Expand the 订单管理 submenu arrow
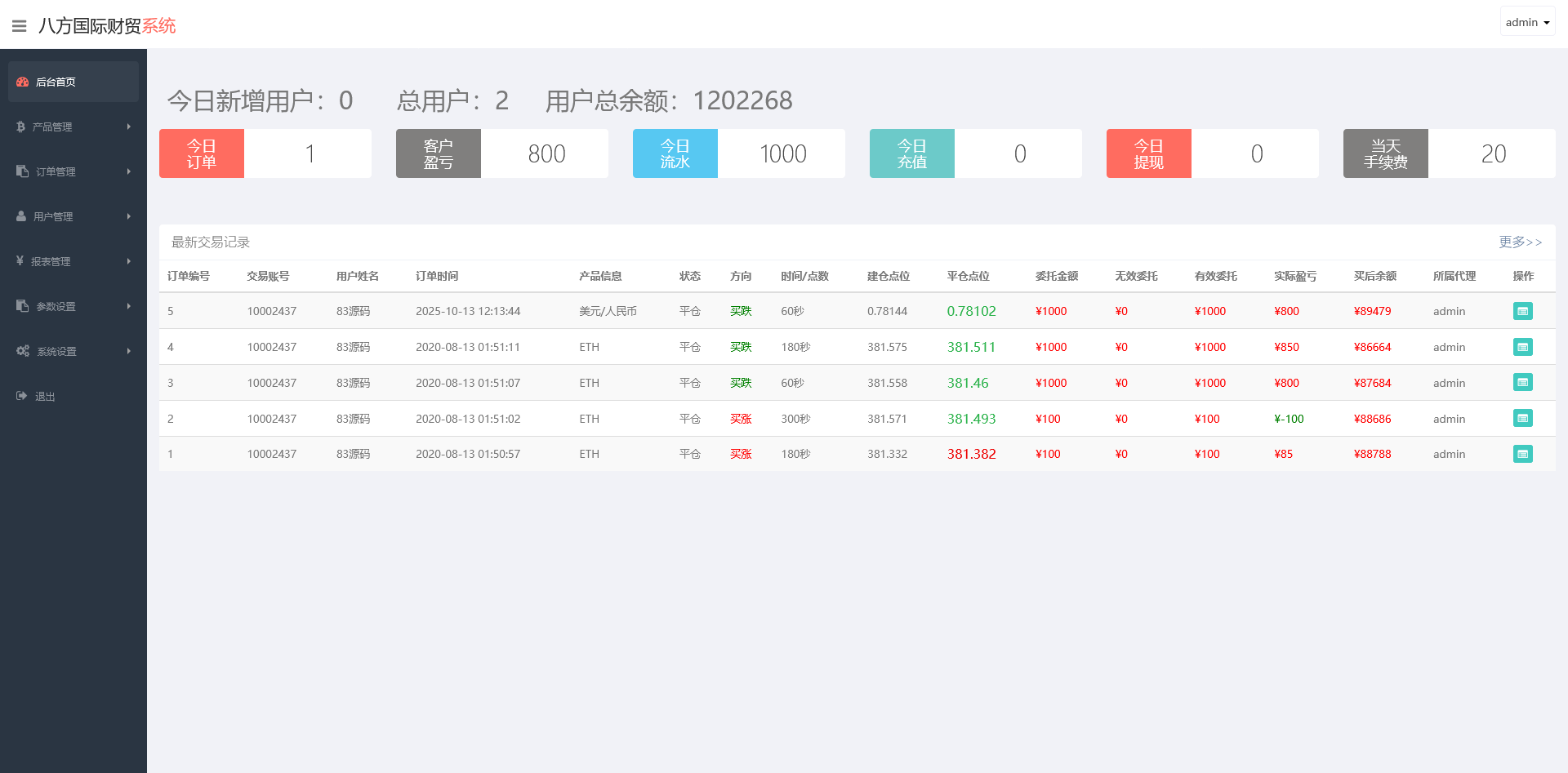Image resolution: width=1568 pixels, height=773 pixels. tap(129, 171)
